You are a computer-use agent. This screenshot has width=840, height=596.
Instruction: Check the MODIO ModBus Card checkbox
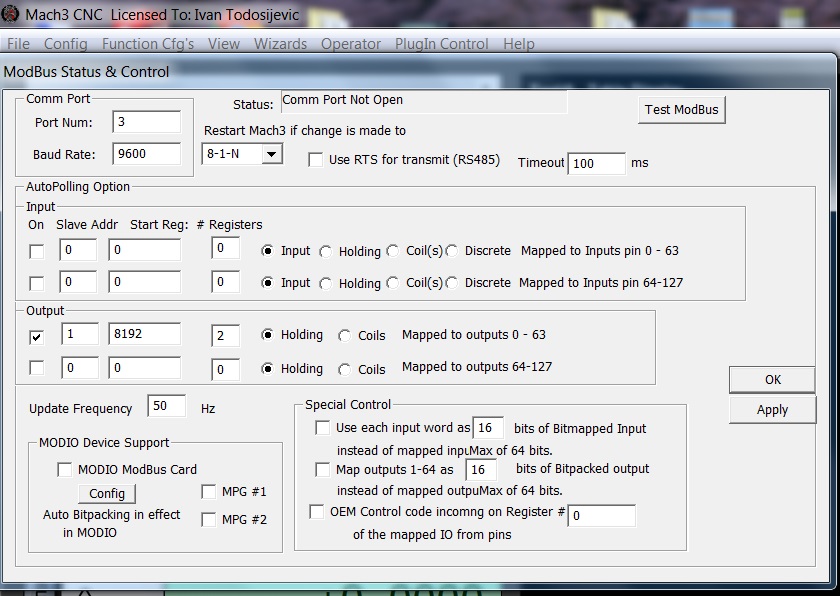64,470
